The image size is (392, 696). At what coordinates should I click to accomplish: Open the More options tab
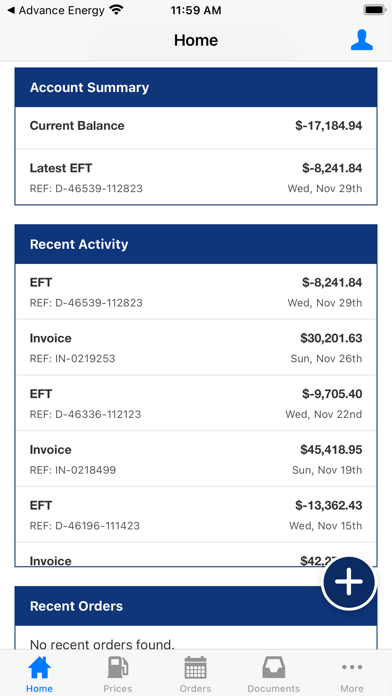click(352, 674)
